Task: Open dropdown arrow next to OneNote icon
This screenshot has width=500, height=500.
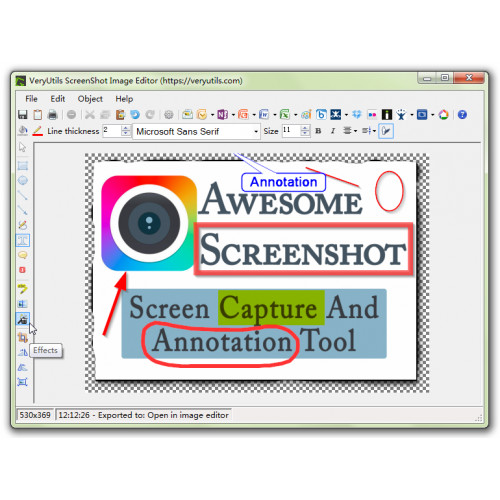Action: point(233,115)
